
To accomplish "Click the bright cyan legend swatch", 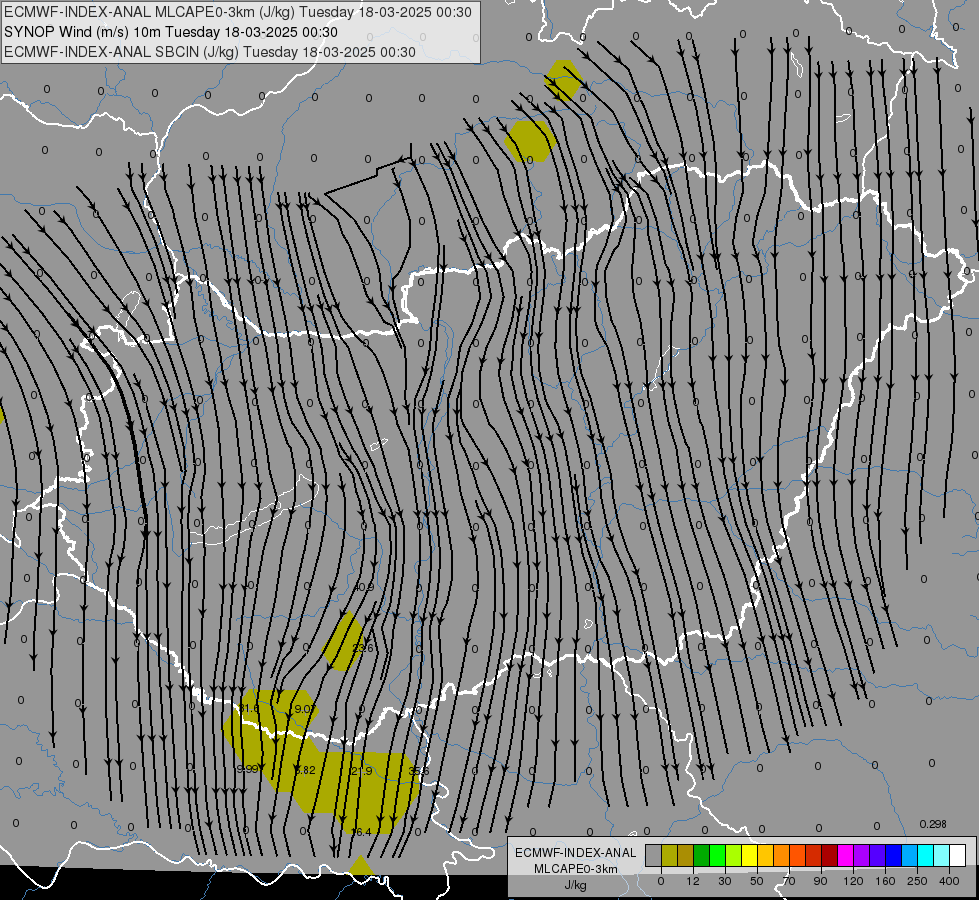I will [925, 855].
